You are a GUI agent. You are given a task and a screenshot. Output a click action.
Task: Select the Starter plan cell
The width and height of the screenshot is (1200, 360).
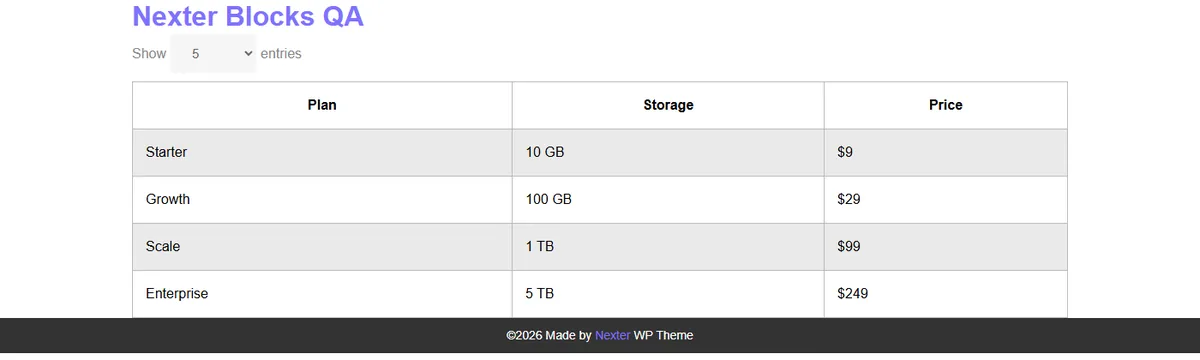click(322, 153)
